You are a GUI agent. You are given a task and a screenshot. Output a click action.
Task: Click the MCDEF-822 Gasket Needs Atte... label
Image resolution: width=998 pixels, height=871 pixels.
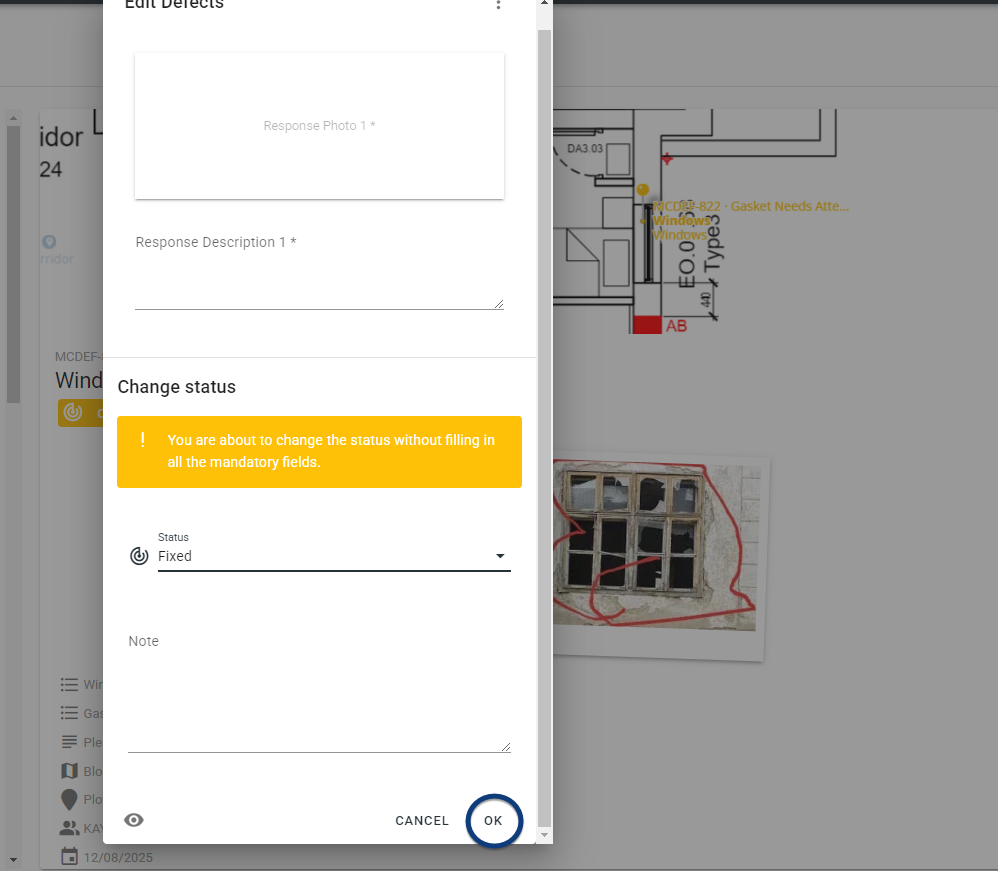click(x=751, y=206)
